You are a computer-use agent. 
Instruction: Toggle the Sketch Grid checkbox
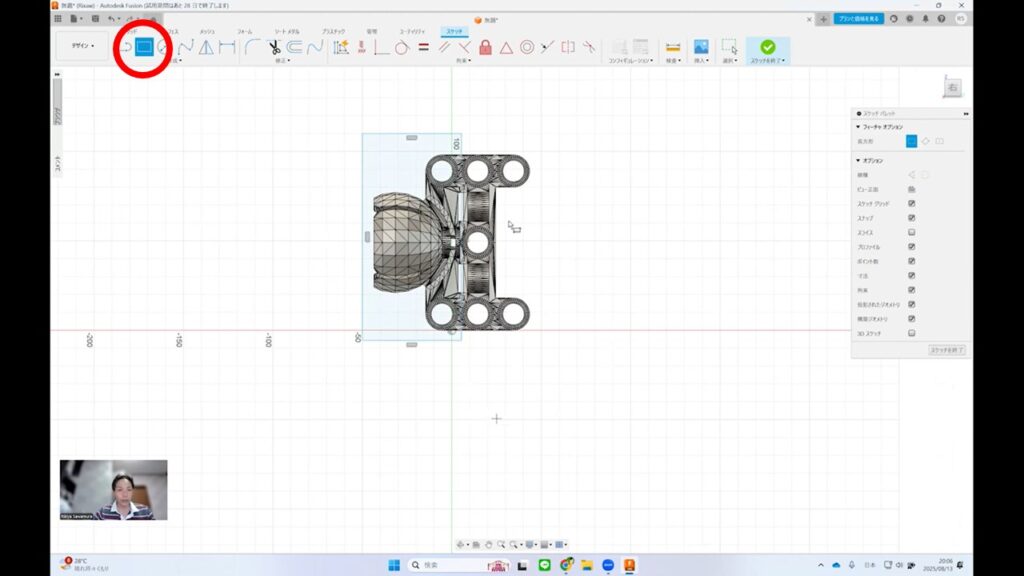pos(912,204)
